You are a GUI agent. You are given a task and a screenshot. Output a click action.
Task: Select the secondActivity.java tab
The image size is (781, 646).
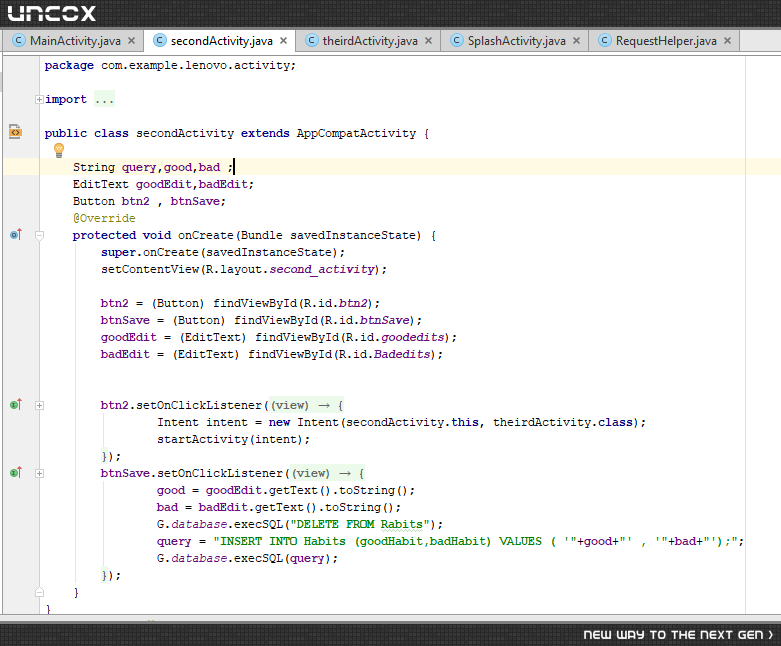click(x=220, y=41)
